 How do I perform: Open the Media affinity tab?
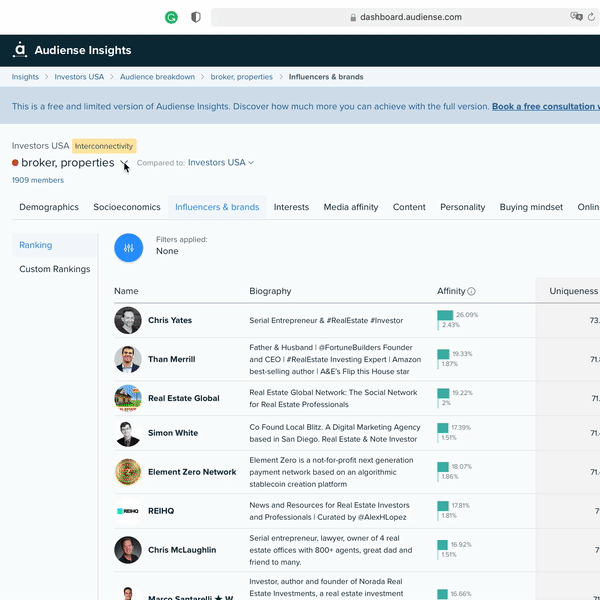pos(351,207)
